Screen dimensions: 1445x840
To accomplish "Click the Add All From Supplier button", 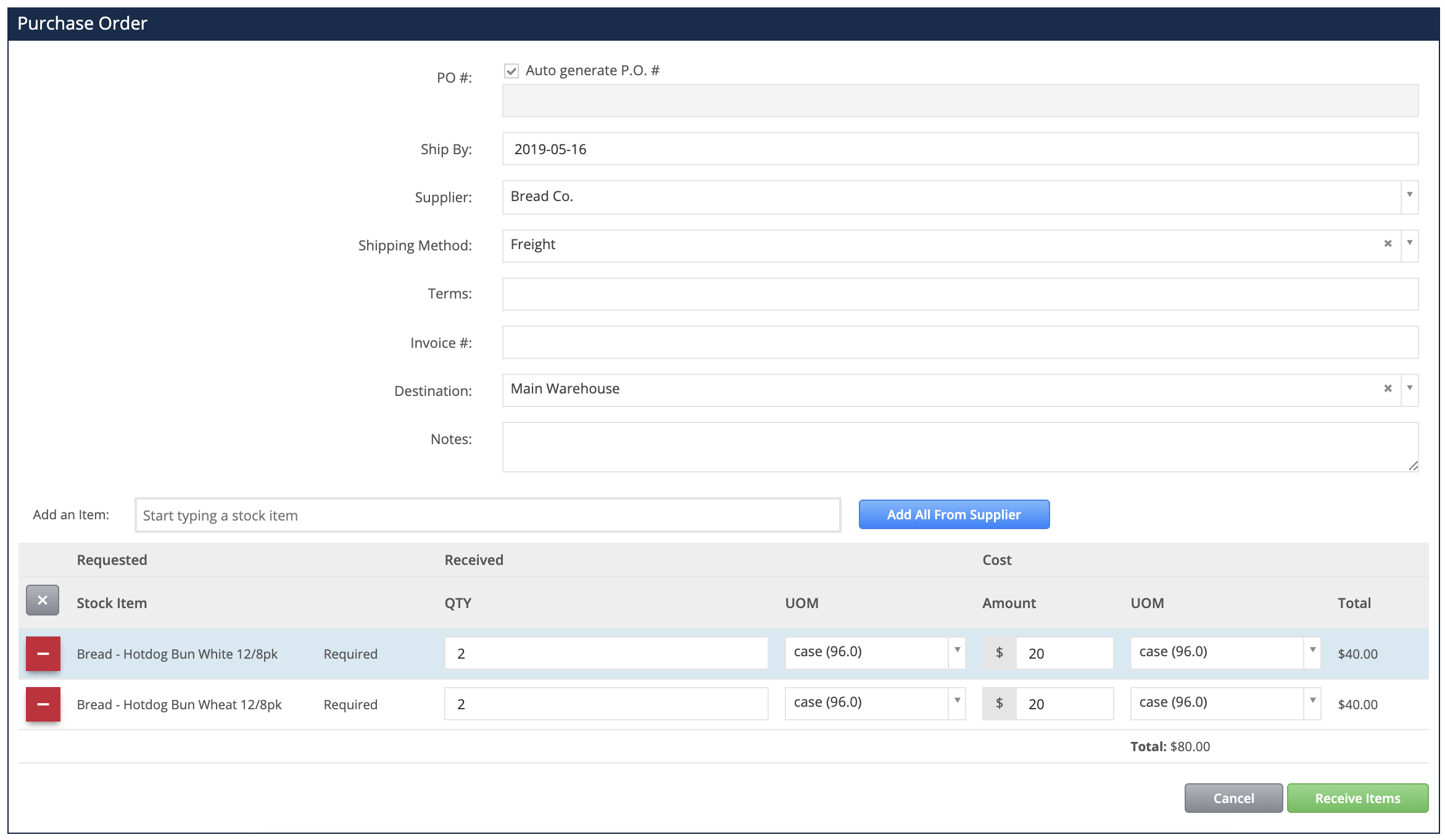I will [x=953, y=514].
